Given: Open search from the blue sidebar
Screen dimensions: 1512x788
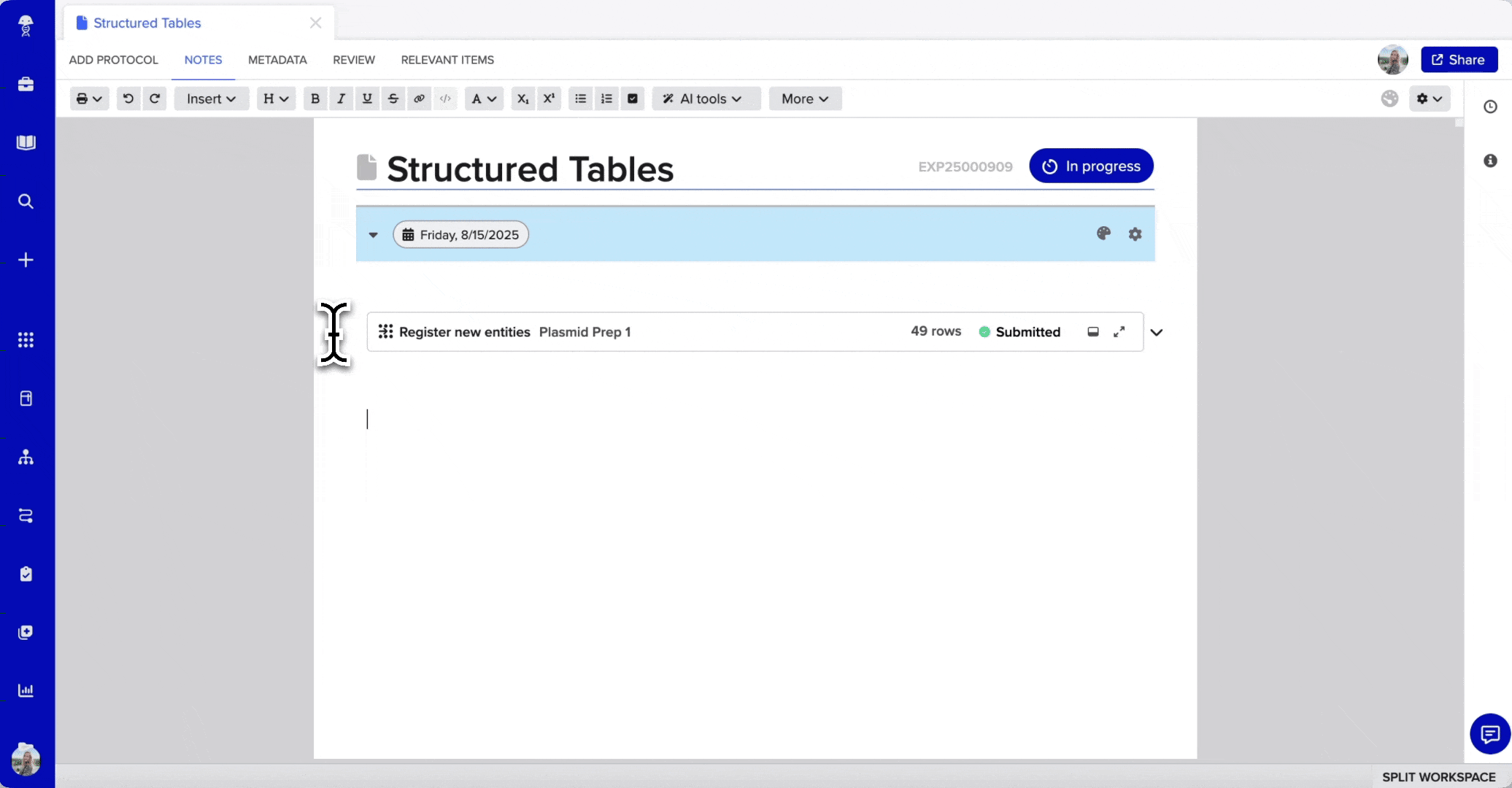Looking at the screenshot, I should click(26, 201).
